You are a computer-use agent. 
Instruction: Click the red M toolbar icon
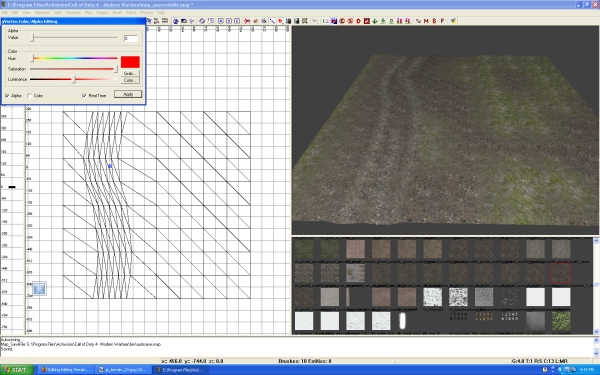coord(426,21)
